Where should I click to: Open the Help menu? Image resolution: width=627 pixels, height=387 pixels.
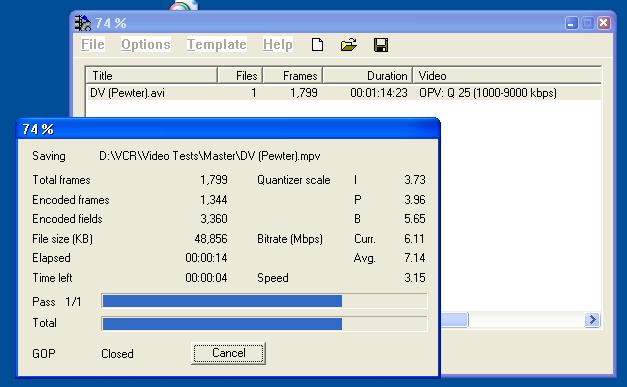click(x=278, y=44)
